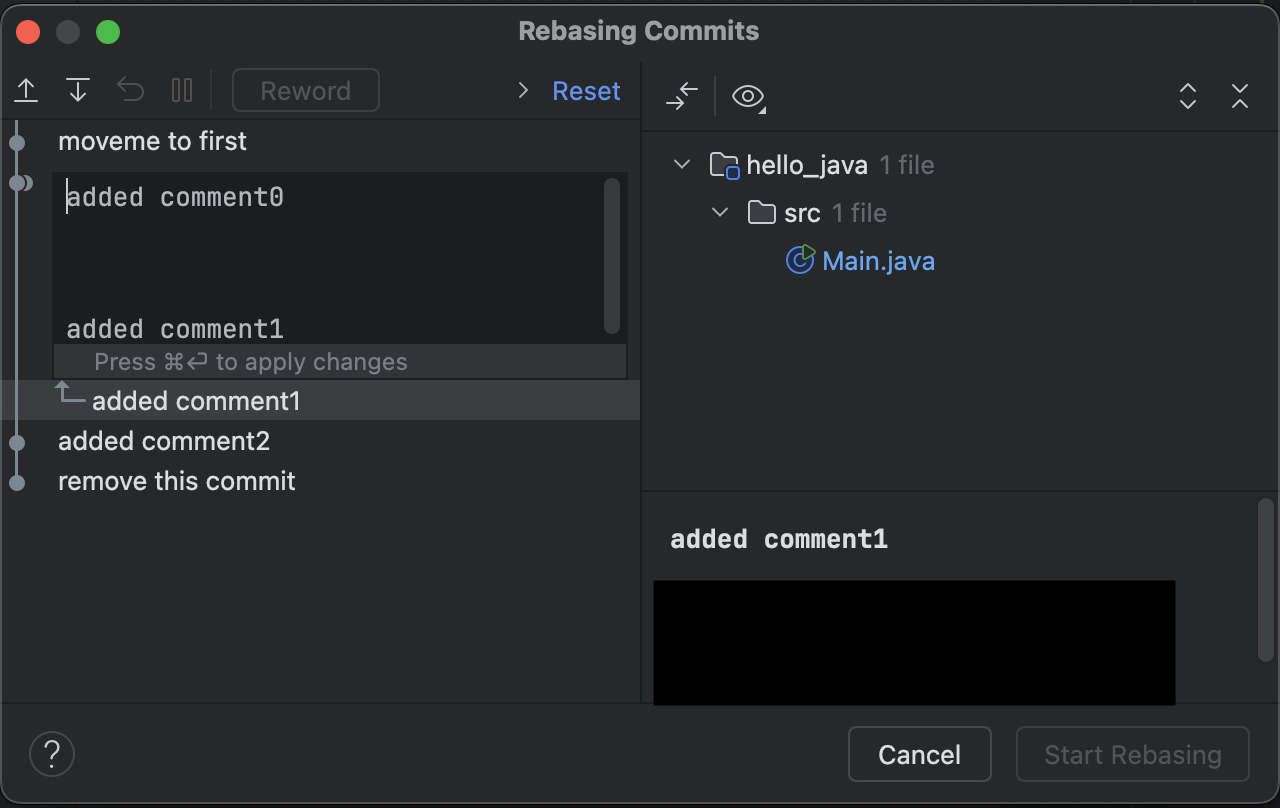1280x808 pixels.
Task: Click the show diff arrows icon
Action: click(682, 96)
